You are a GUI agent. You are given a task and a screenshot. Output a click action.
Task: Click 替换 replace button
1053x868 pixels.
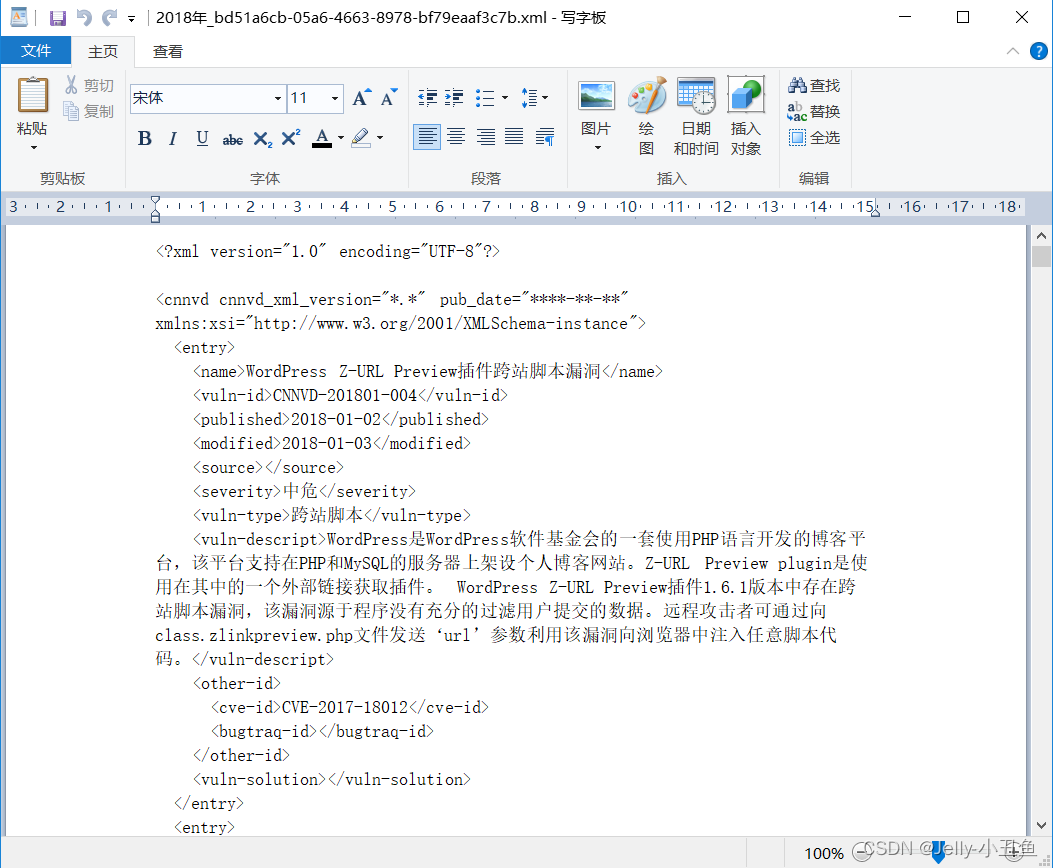(x=814, y=111)
